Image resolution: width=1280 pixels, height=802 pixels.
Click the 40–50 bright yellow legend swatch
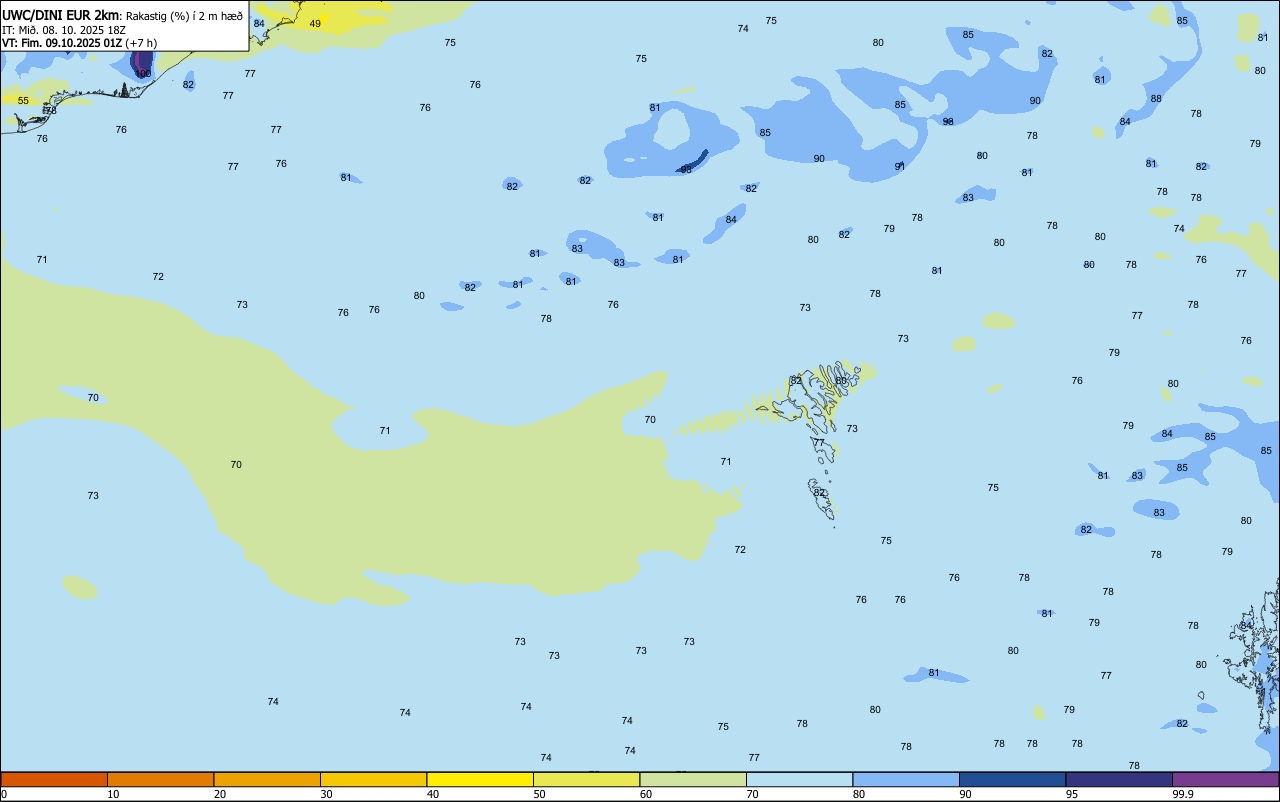tap(480, 779)
